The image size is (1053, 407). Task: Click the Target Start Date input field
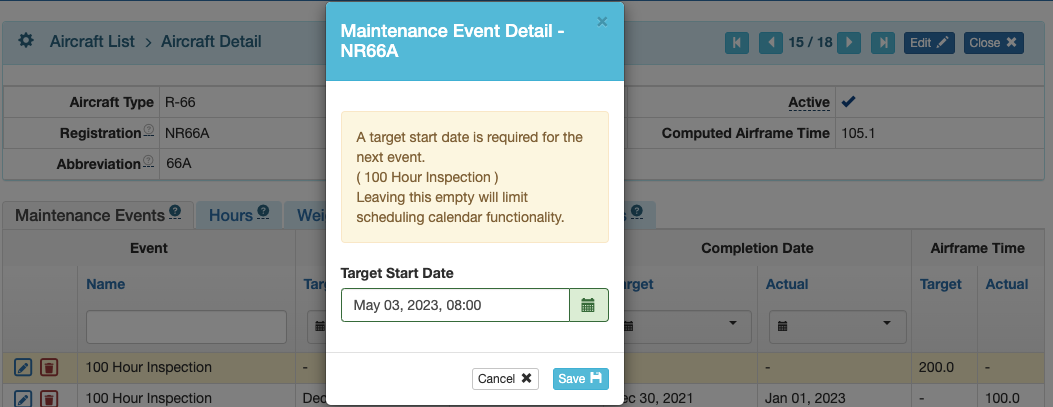point(455,305)
